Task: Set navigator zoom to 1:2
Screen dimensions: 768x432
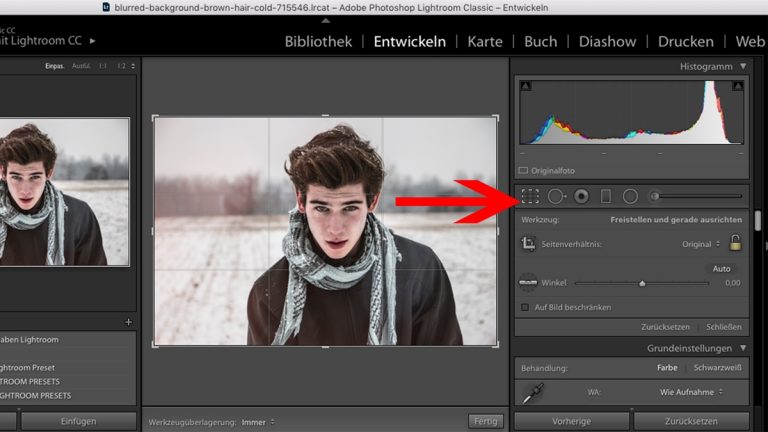Action: coord(121,66)
